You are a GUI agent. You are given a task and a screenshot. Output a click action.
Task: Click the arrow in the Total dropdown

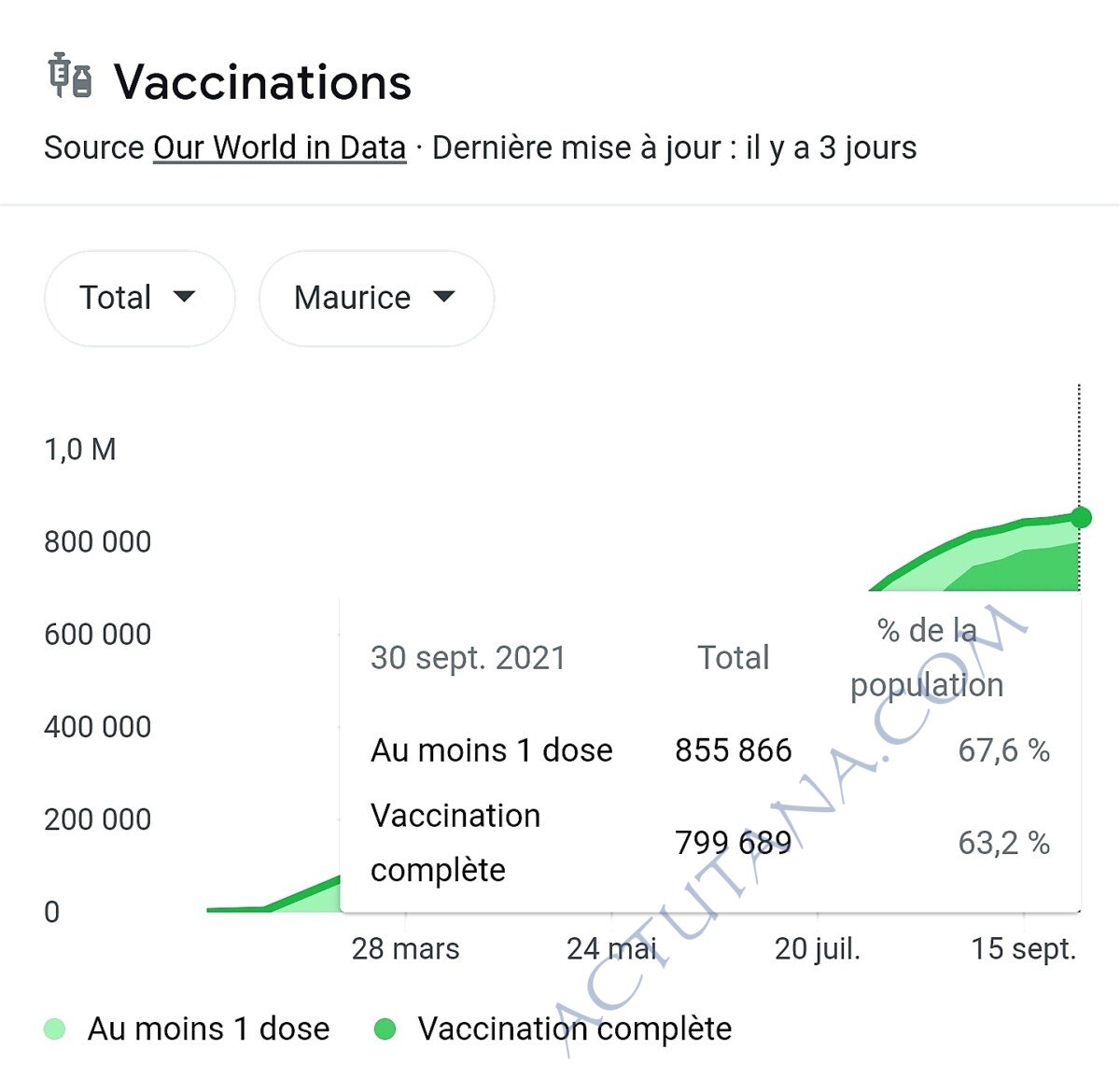pyautogui.click(x=185, y=297)
